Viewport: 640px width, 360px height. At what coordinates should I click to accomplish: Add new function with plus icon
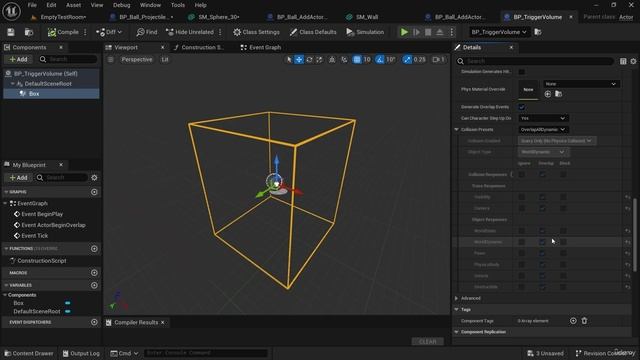point(94,249)
